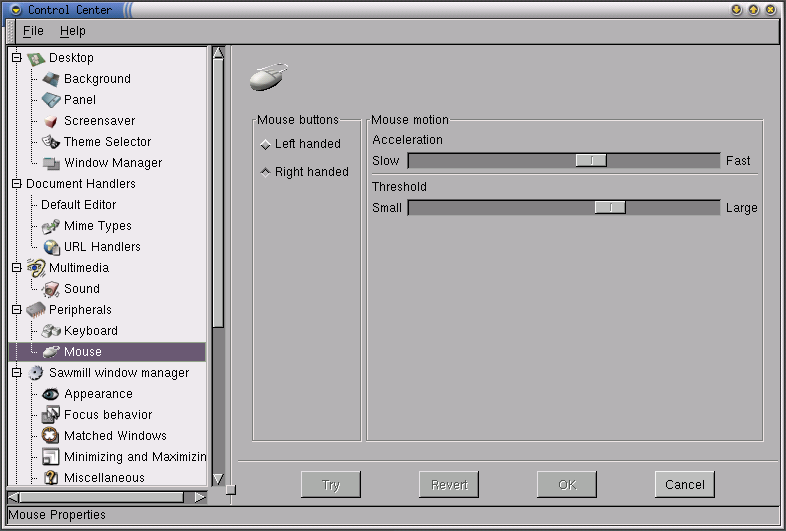Click the Cancel button

point(684,485)
